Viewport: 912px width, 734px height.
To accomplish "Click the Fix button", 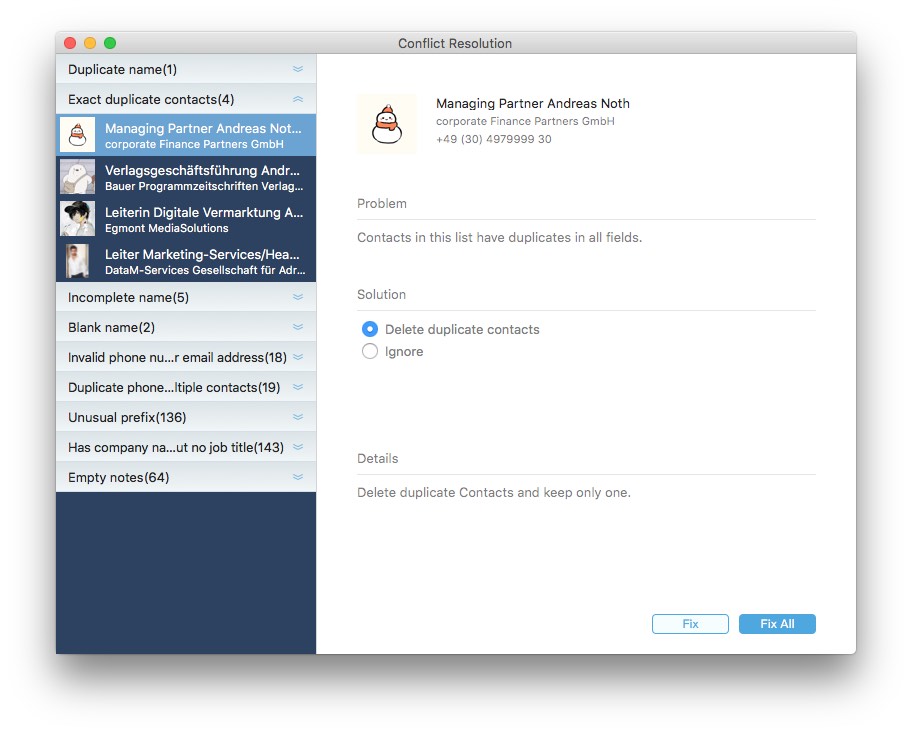I will tap(690, 623).
